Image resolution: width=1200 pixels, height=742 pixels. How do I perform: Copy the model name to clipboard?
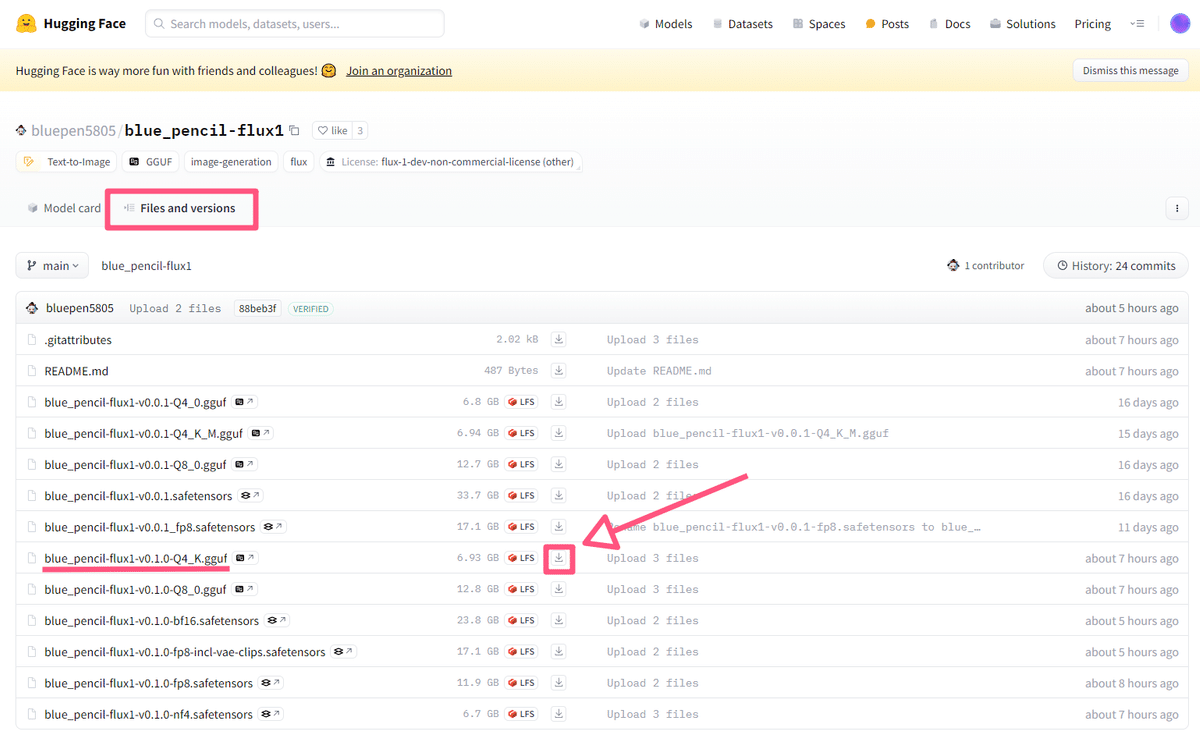click(294, 130)
